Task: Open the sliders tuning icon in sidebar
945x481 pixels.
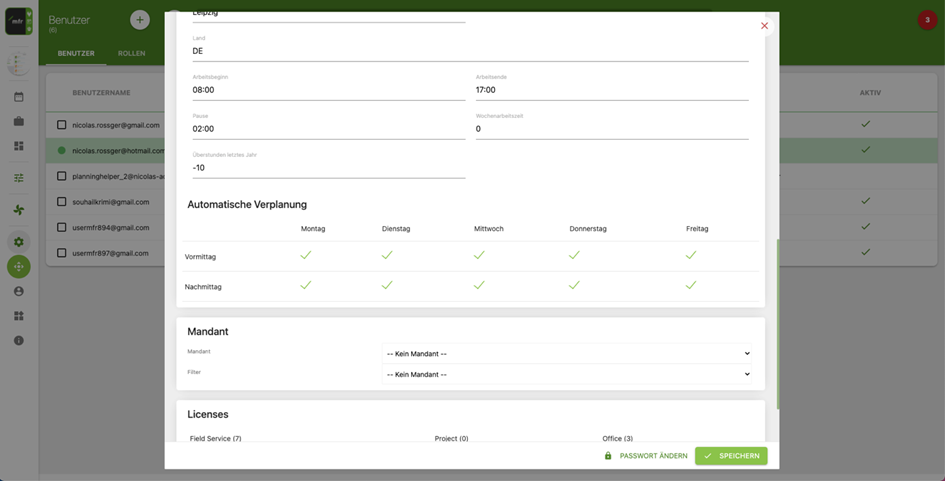Action: click(19, 178)
